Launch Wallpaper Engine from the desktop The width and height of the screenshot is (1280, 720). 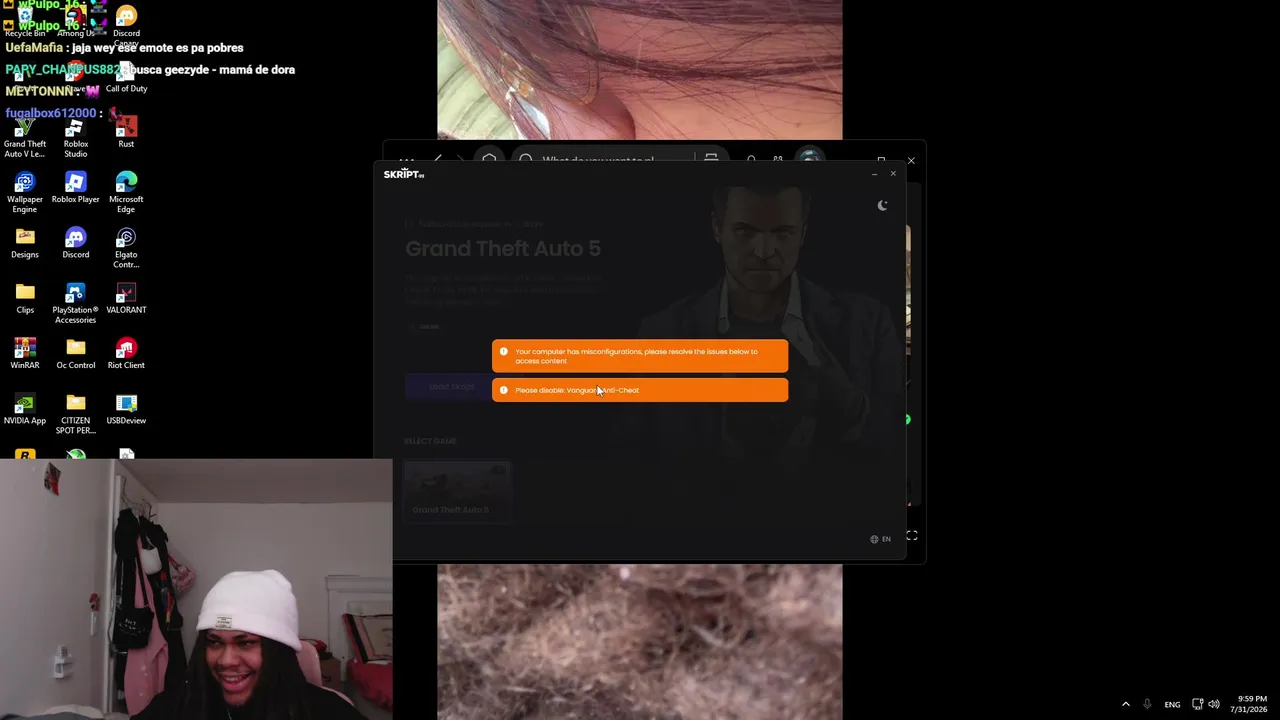coord(25,192)
